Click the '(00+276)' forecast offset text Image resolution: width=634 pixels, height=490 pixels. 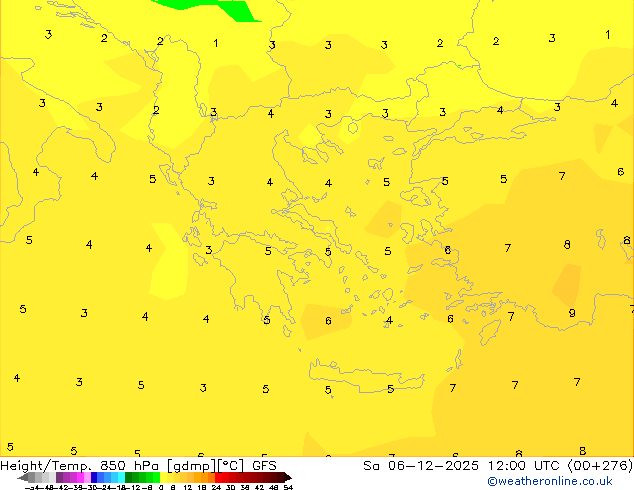(601, 465)
